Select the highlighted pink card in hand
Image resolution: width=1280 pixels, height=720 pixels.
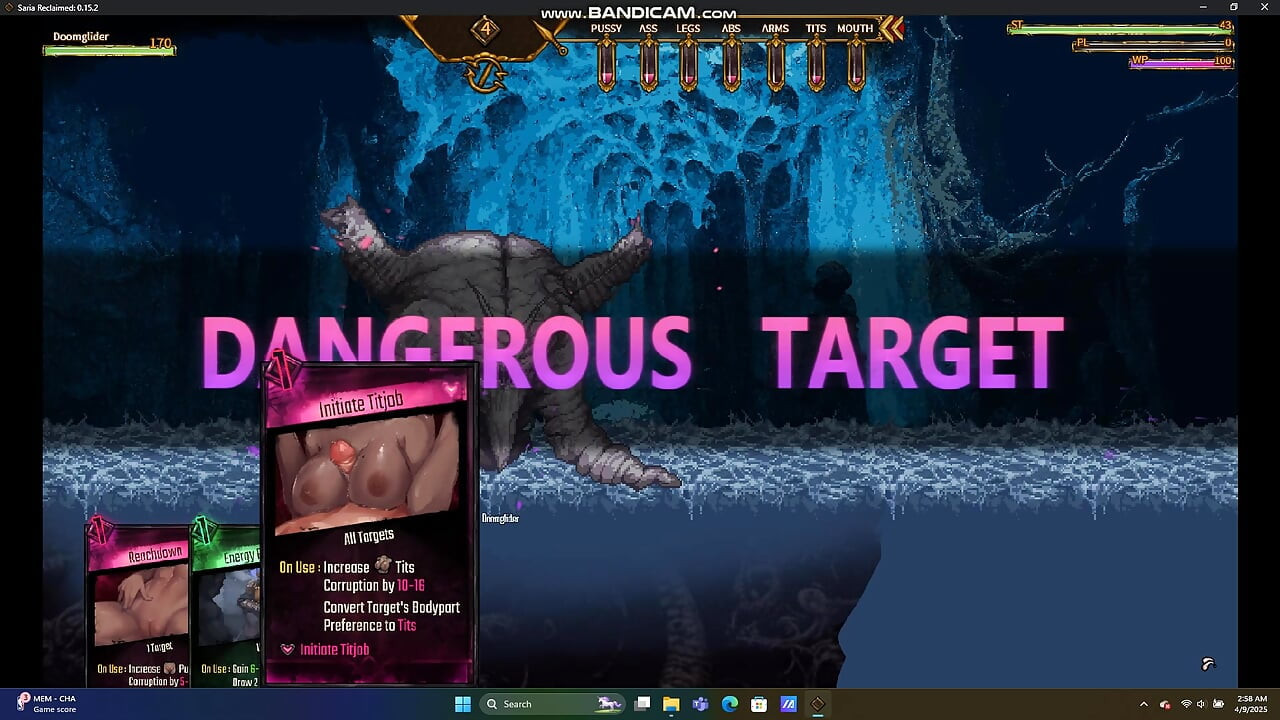(368, 525)
